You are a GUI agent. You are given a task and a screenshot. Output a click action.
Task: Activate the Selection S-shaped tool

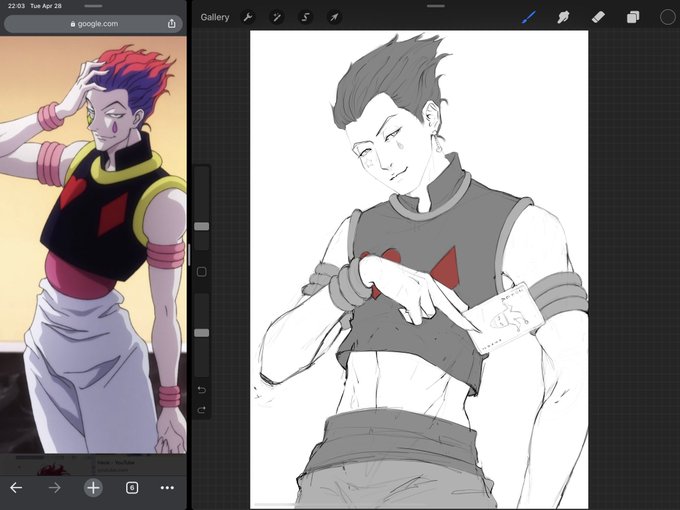click(305, 17)
